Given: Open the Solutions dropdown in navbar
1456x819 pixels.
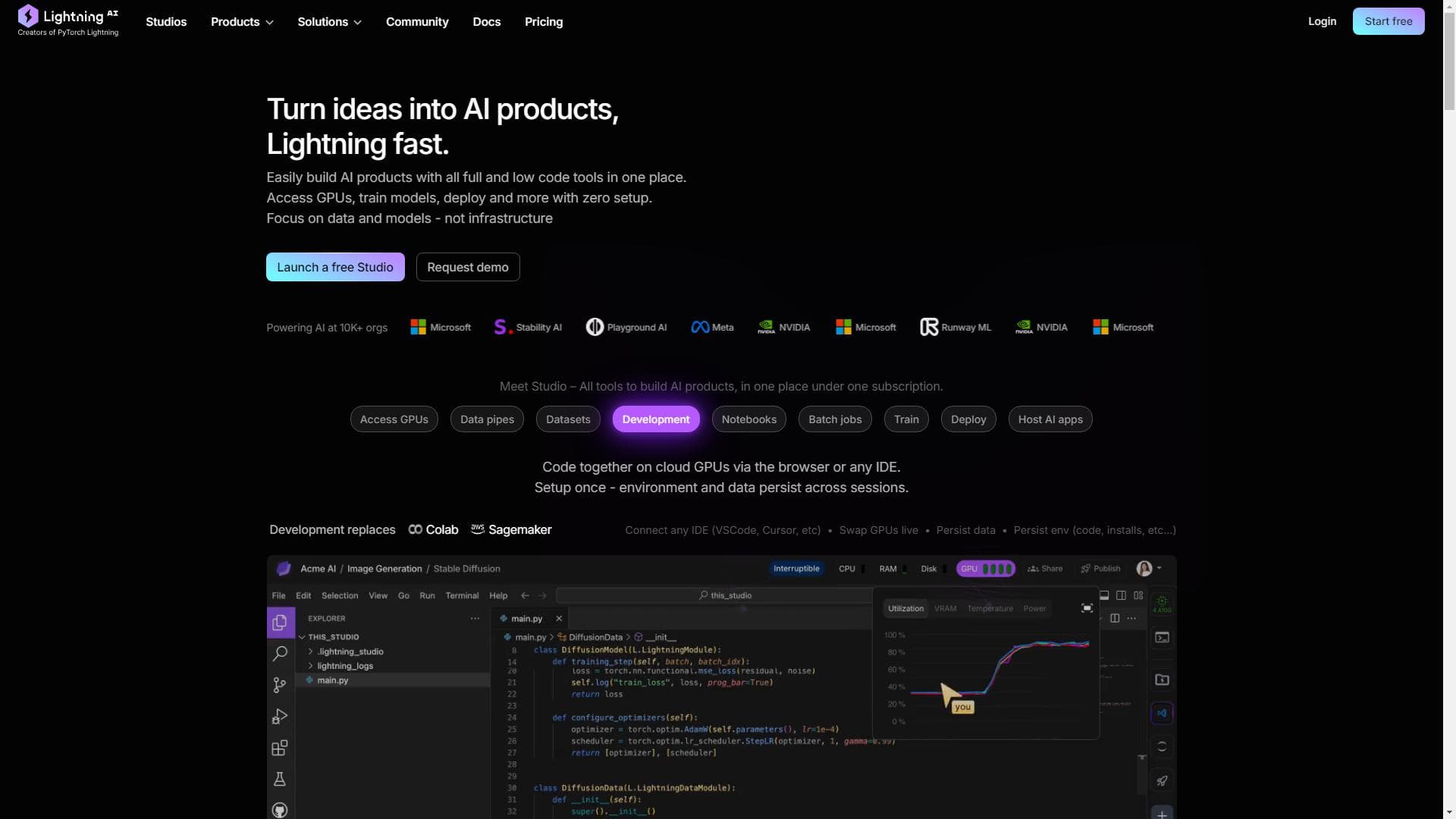Looking at the screenshot, I should click(329, 22).
